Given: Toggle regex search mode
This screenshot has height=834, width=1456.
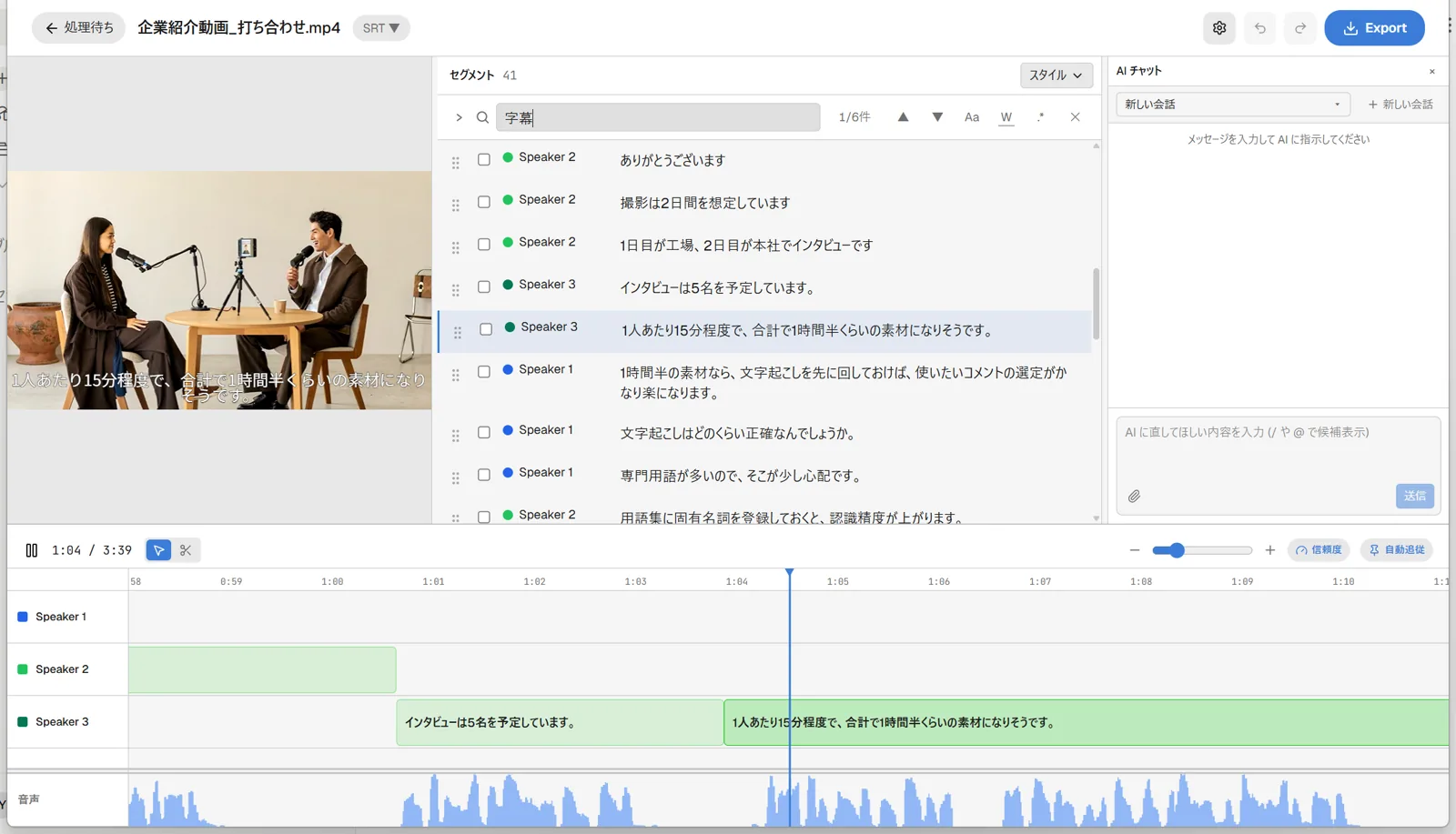Looking at the screenshot, I should tap(1040, 117).
